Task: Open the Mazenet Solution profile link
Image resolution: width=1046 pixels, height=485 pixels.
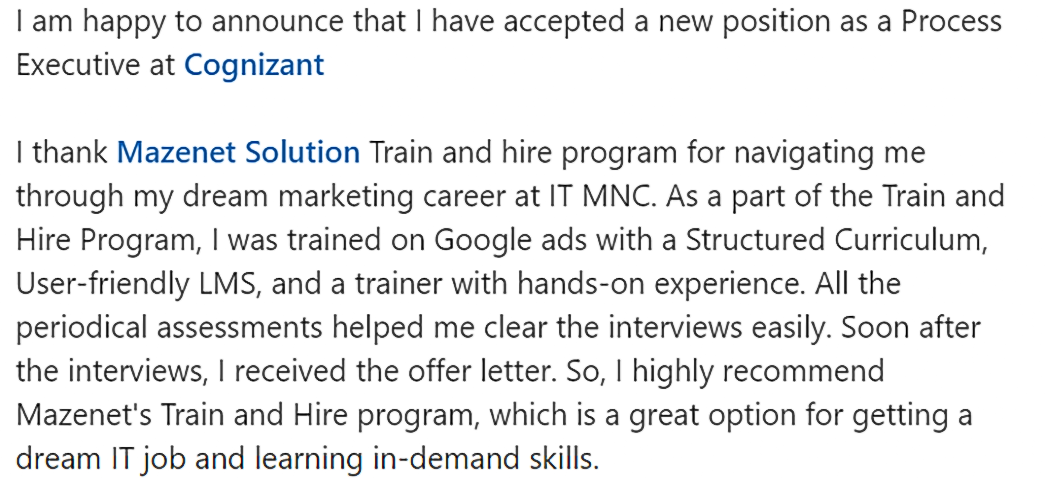Action: click(x=238, y=153)
